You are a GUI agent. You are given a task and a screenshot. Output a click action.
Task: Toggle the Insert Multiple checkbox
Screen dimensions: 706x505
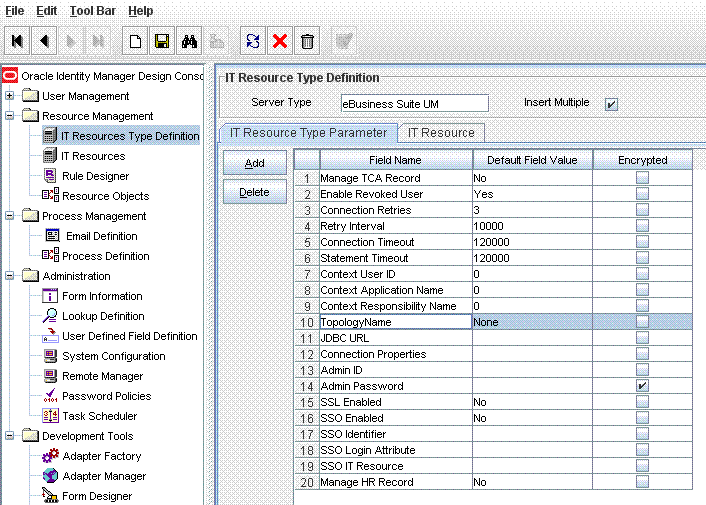(x=611, y=104)
